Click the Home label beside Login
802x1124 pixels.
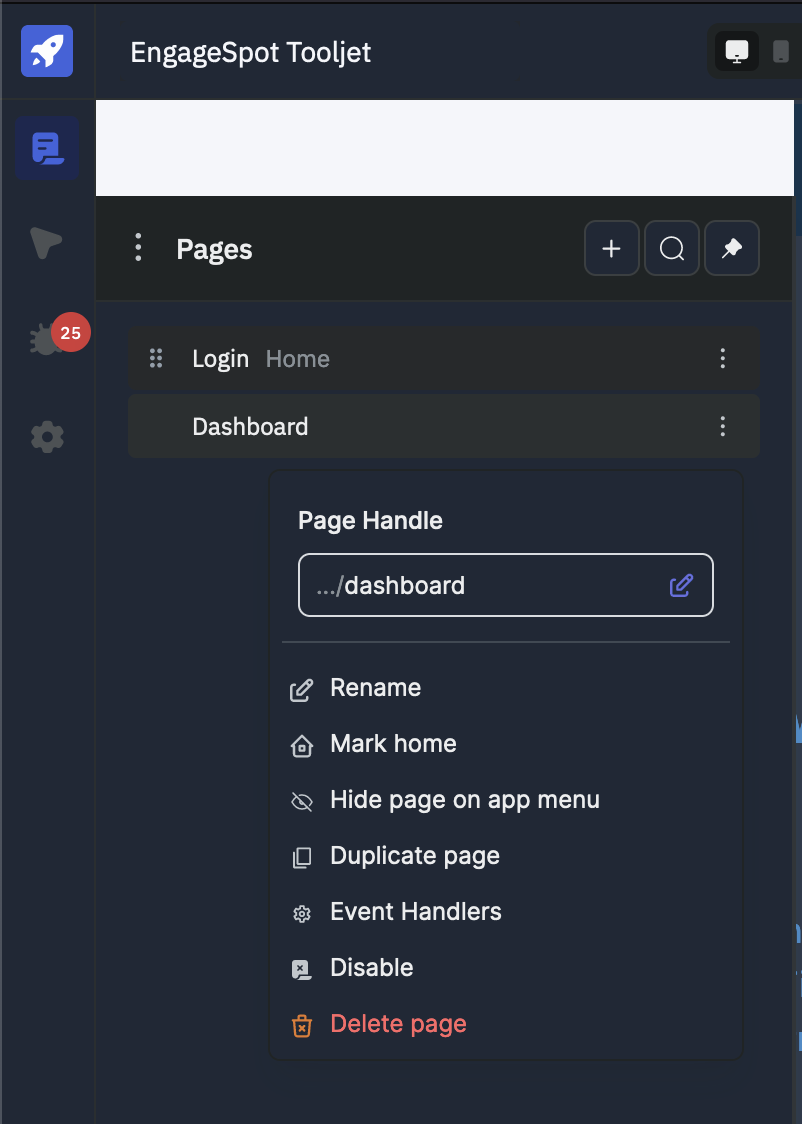click(x=297, y=358)
